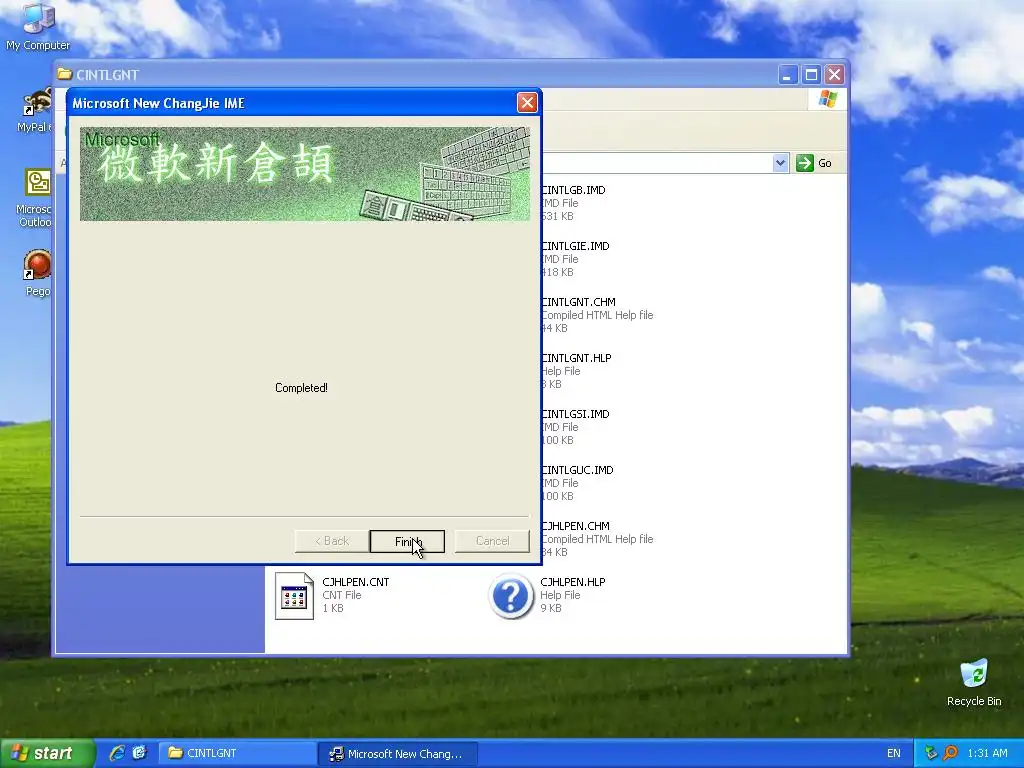Switch to CINTLGNT taskbar button
This screenshot has height=768, width=1024.
tap(237, 753)
